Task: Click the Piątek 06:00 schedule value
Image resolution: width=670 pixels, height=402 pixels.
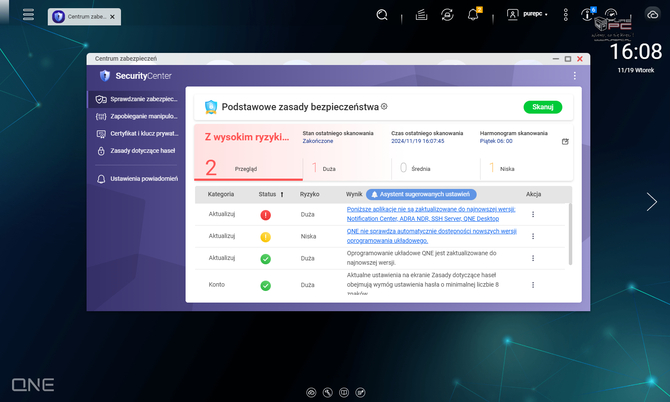Action: (x=496, y=141)
